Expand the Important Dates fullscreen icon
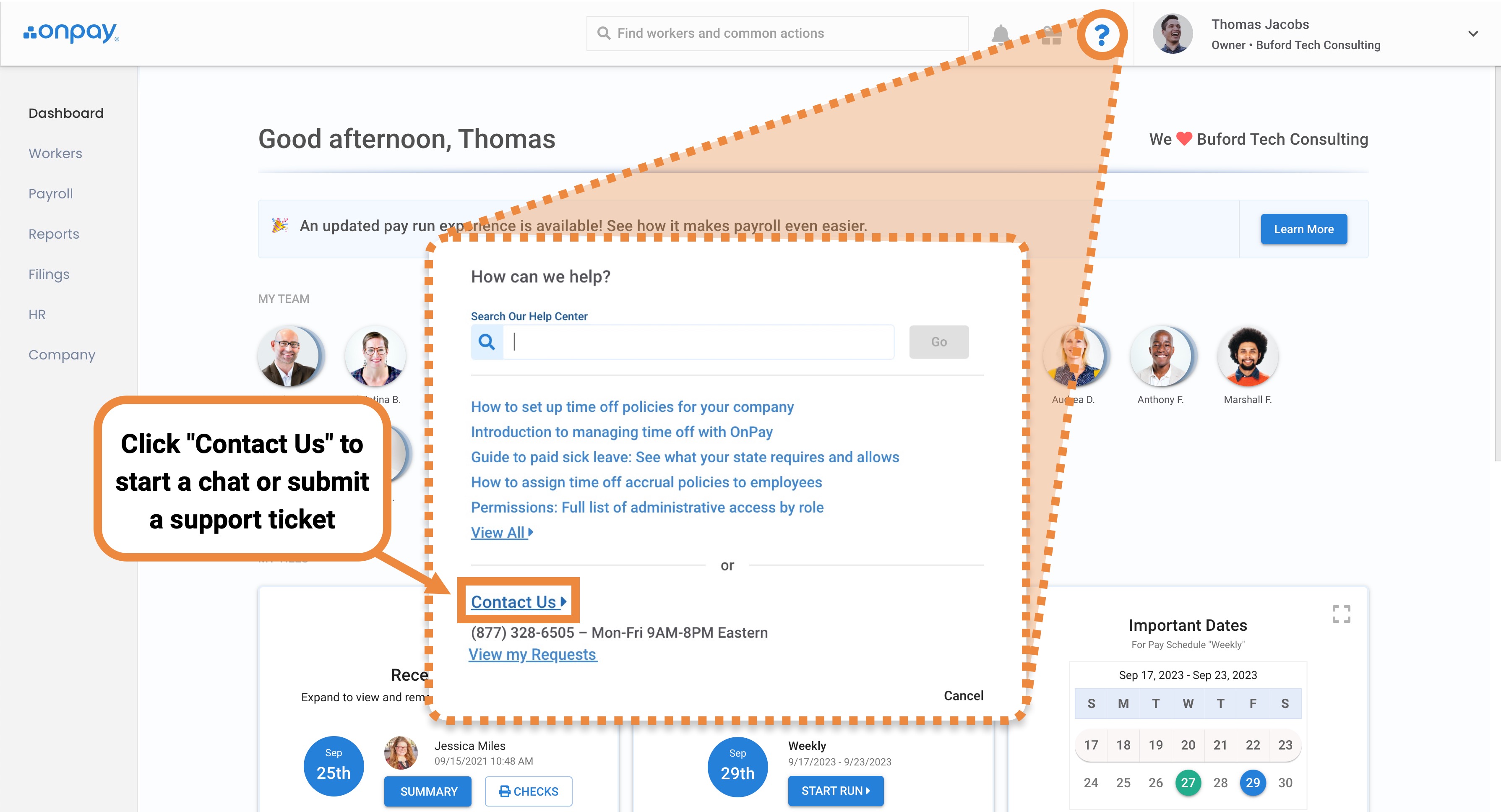This screenshot has height=812, width=1501. pyautogui.click(x=1341, y=613)
